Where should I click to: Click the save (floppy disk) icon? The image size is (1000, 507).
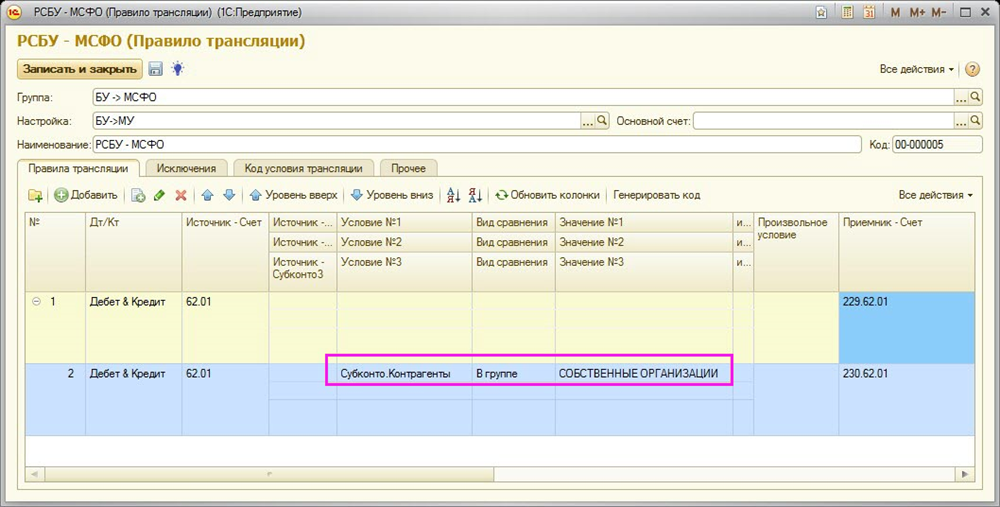click(x=156, y=69)
